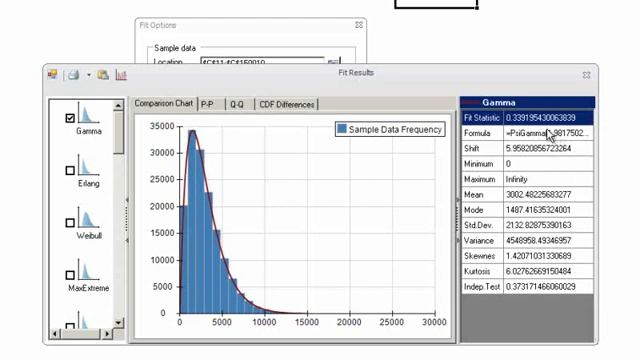
Task: Click the Mean value 3002.48225683277
Action: click(548, 195)
